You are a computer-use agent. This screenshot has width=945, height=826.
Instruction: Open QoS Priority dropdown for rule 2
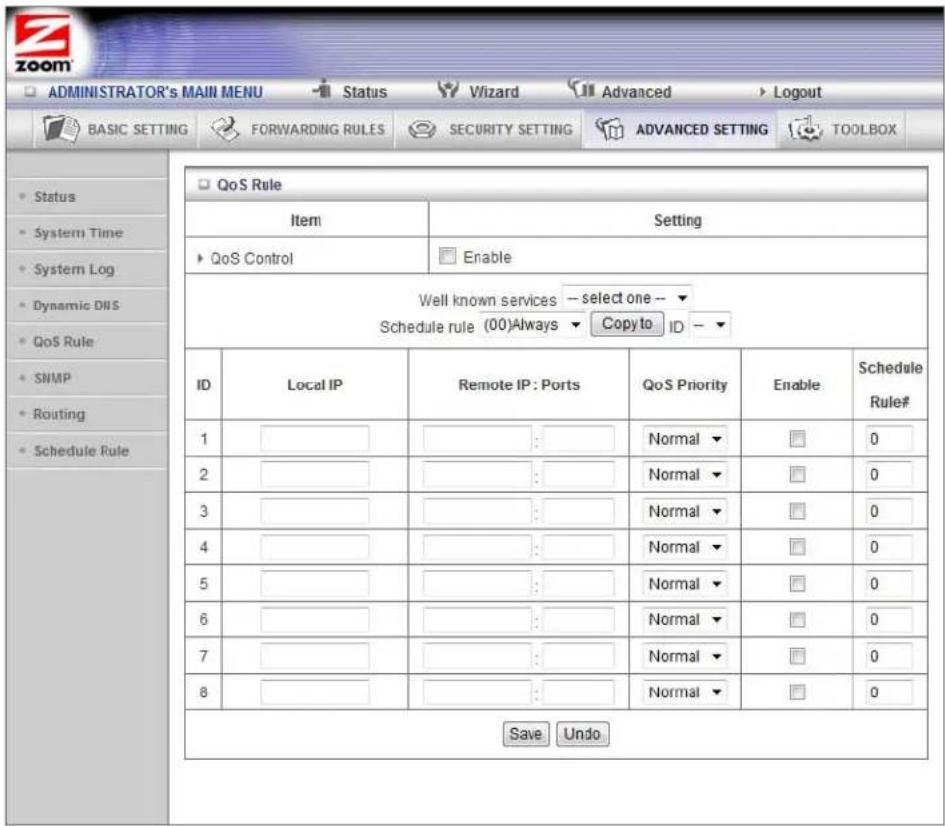tap(684, 475)
